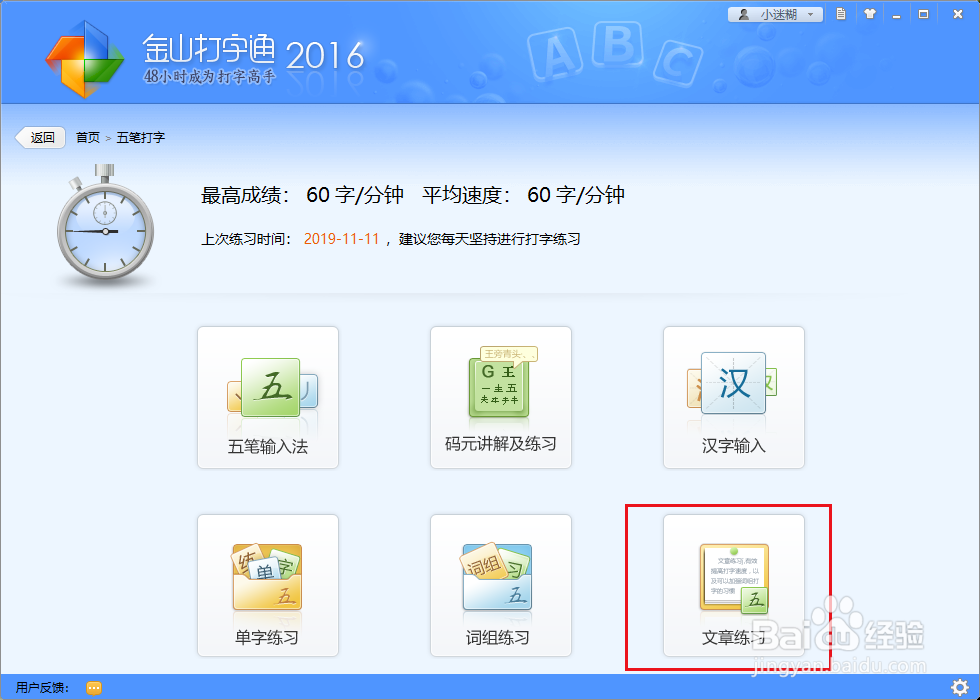
Task: Click the 用户反馈 chat bubble icon
Action: click(94, 688)
